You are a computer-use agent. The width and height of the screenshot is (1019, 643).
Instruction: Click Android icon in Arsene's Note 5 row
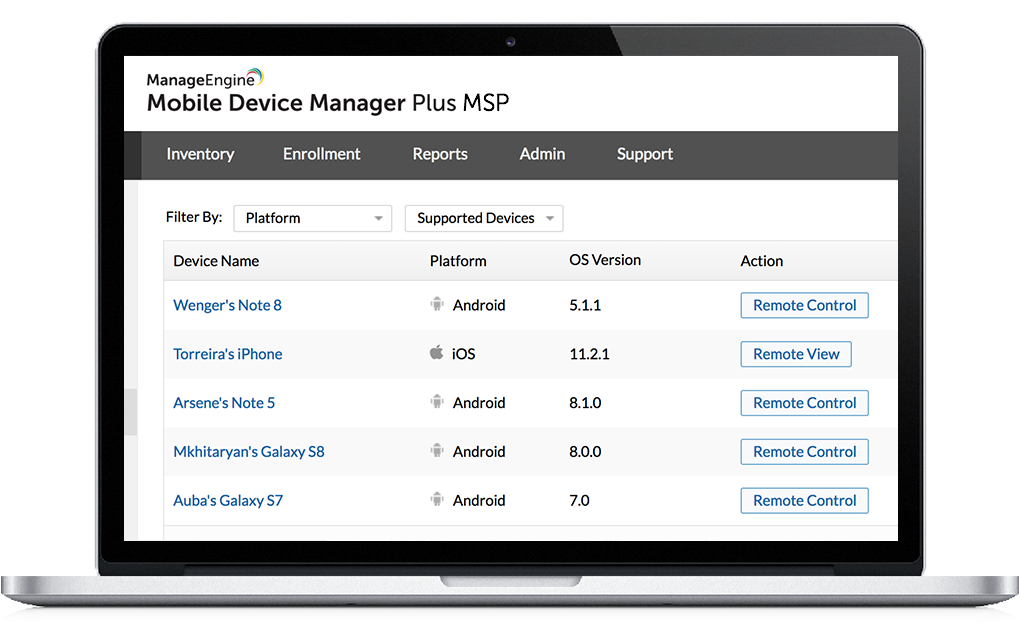pyautogui.click(x=437, y=402)
